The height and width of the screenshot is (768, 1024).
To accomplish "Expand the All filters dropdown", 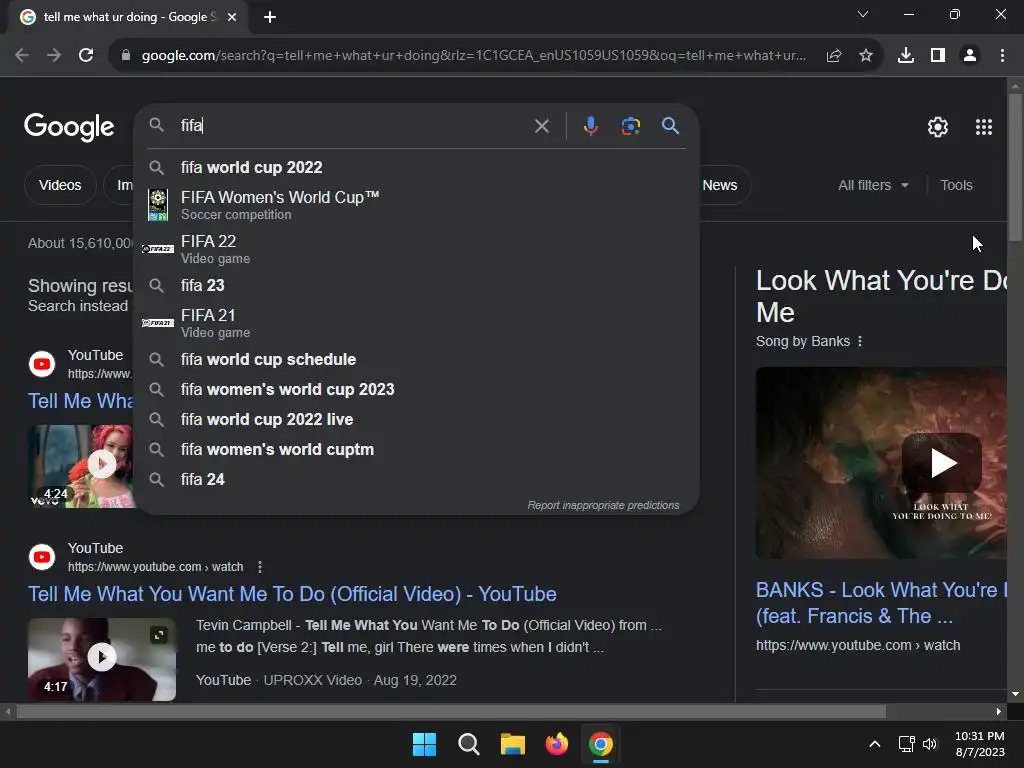I will pyautogui.click(x=873, y=185).
